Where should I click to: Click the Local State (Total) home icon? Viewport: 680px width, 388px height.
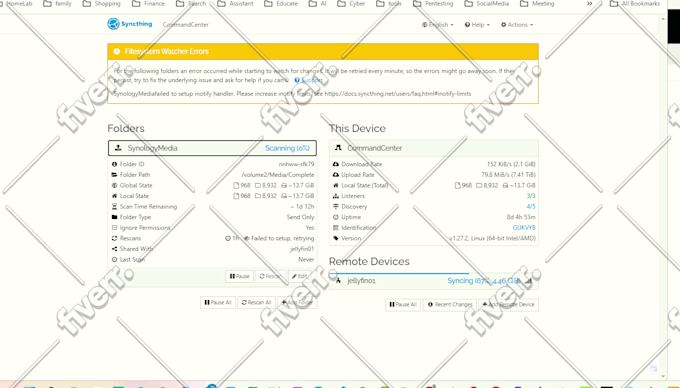pyautogui.click(x=336, y=186)
